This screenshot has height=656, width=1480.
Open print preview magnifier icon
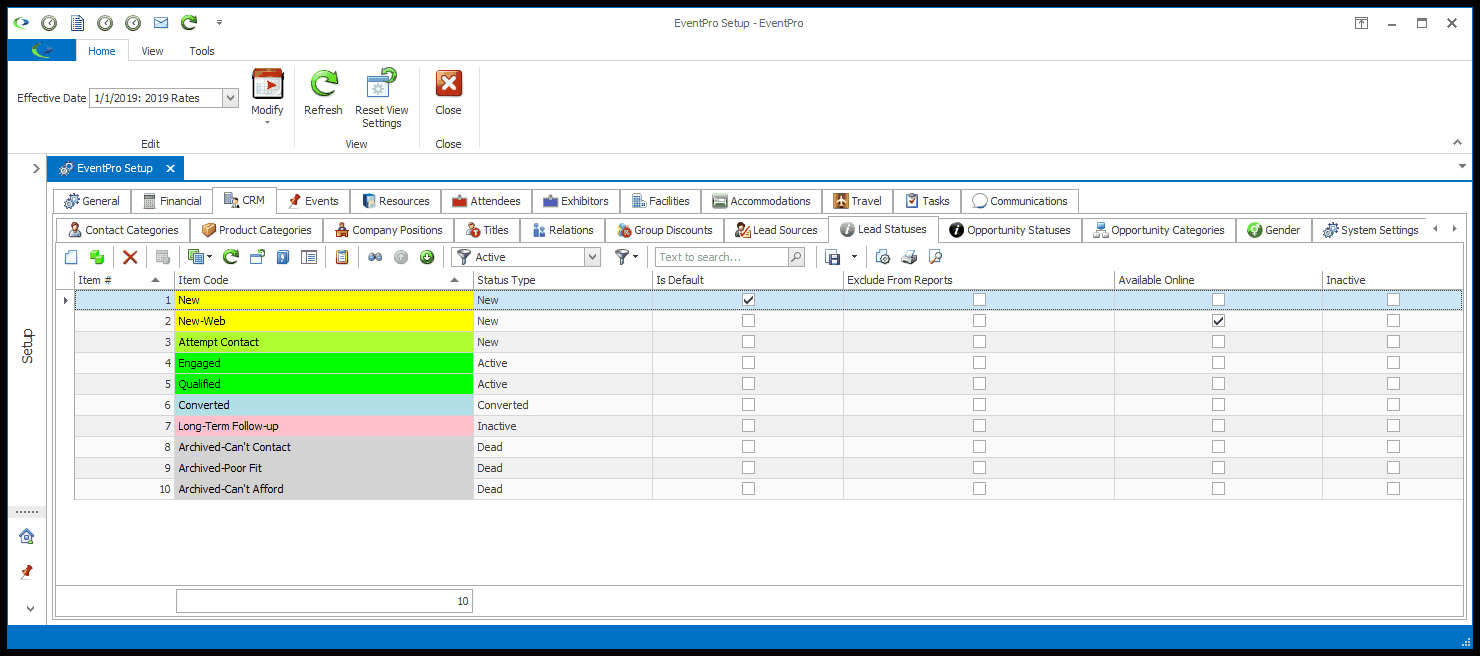point(935,257)
